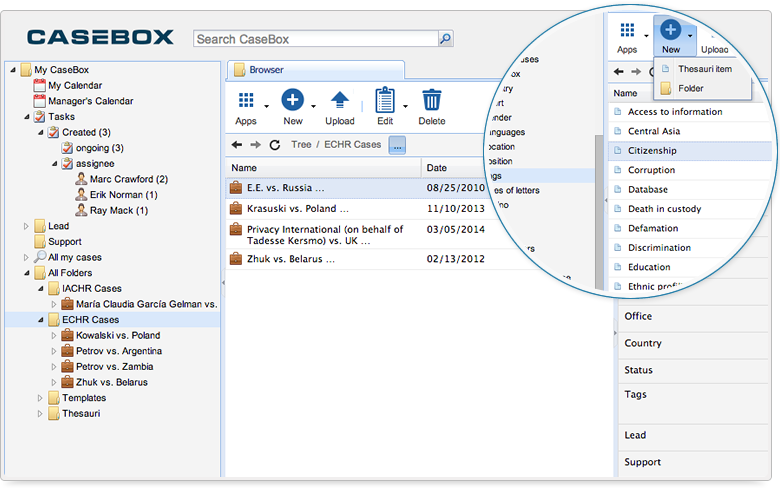This screenshot has width=780, height=500.
Task: Click the search magnifier icon
Action: pyautogui.click(x=445, y=39)
